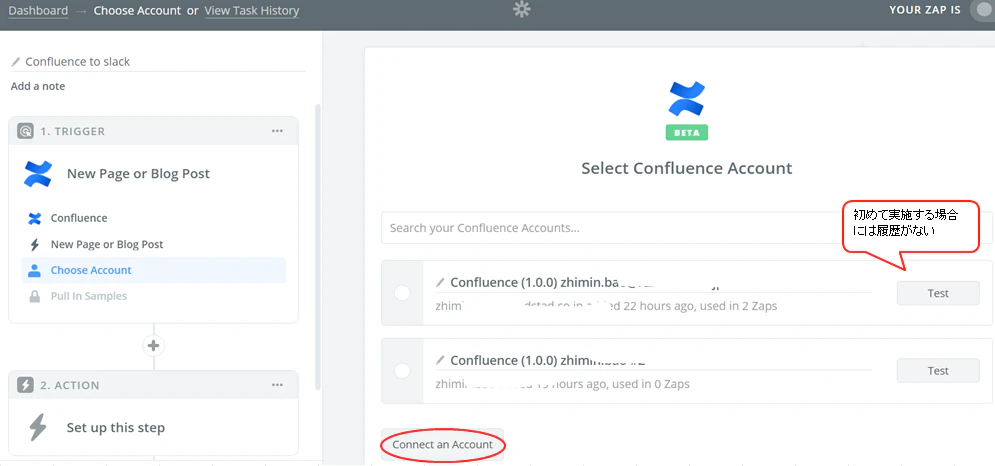Click small Confluence icon in step list

coord(35,218)
